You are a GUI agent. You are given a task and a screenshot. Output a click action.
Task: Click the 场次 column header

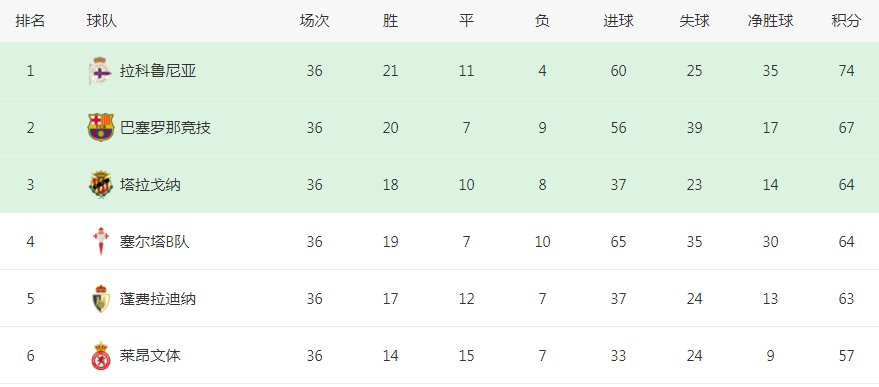pyautogui.click(x=314, y=21)
